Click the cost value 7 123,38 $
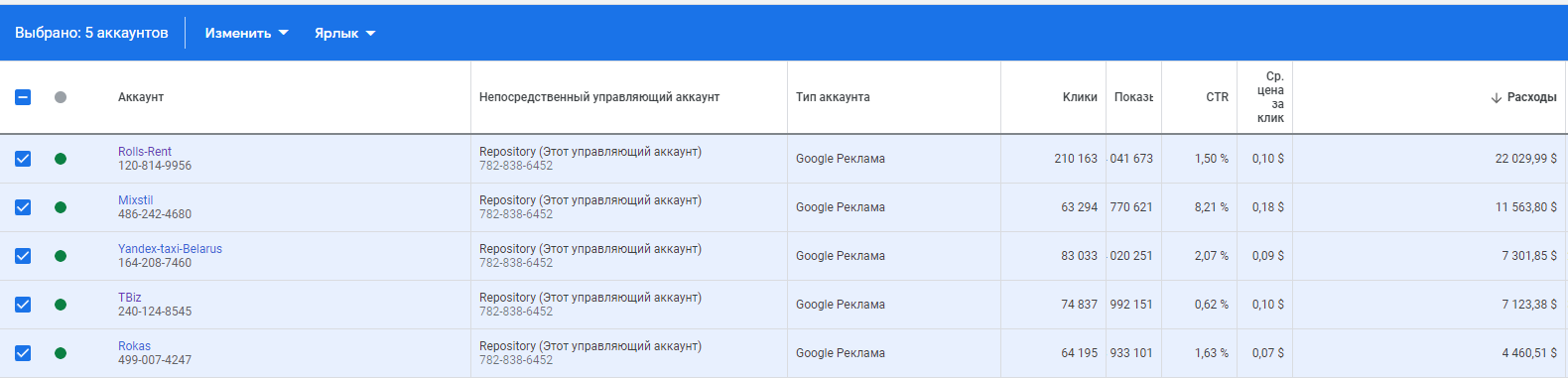This screenshot has height=378, width=1568. click(1529, 305)
